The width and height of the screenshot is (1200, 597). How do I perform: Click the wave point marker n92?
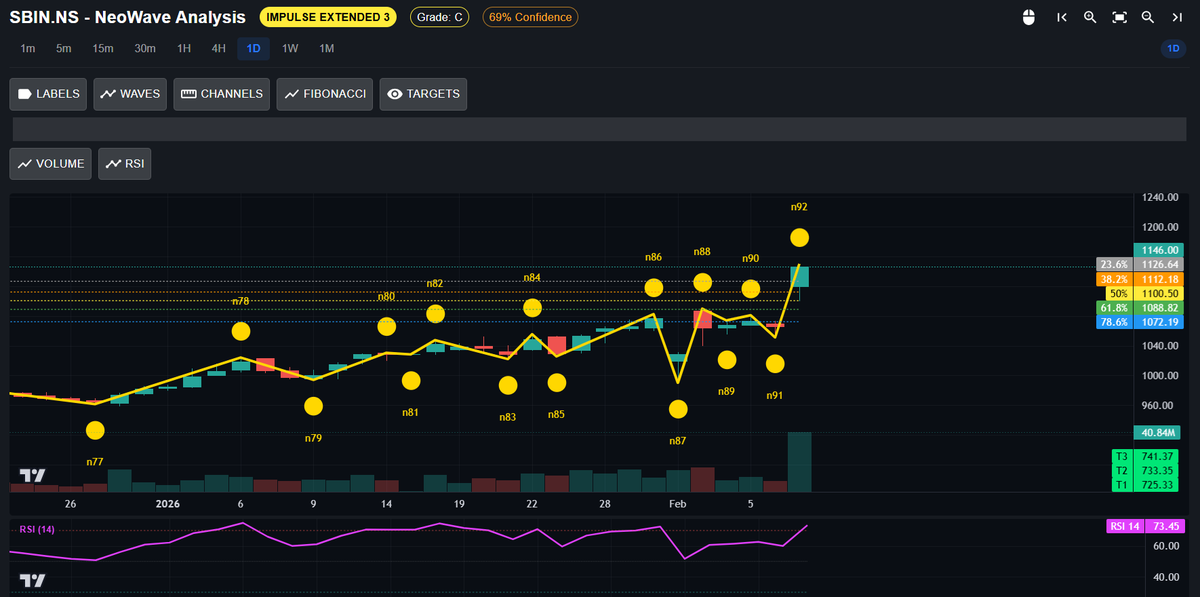click(x=799, y=238)
